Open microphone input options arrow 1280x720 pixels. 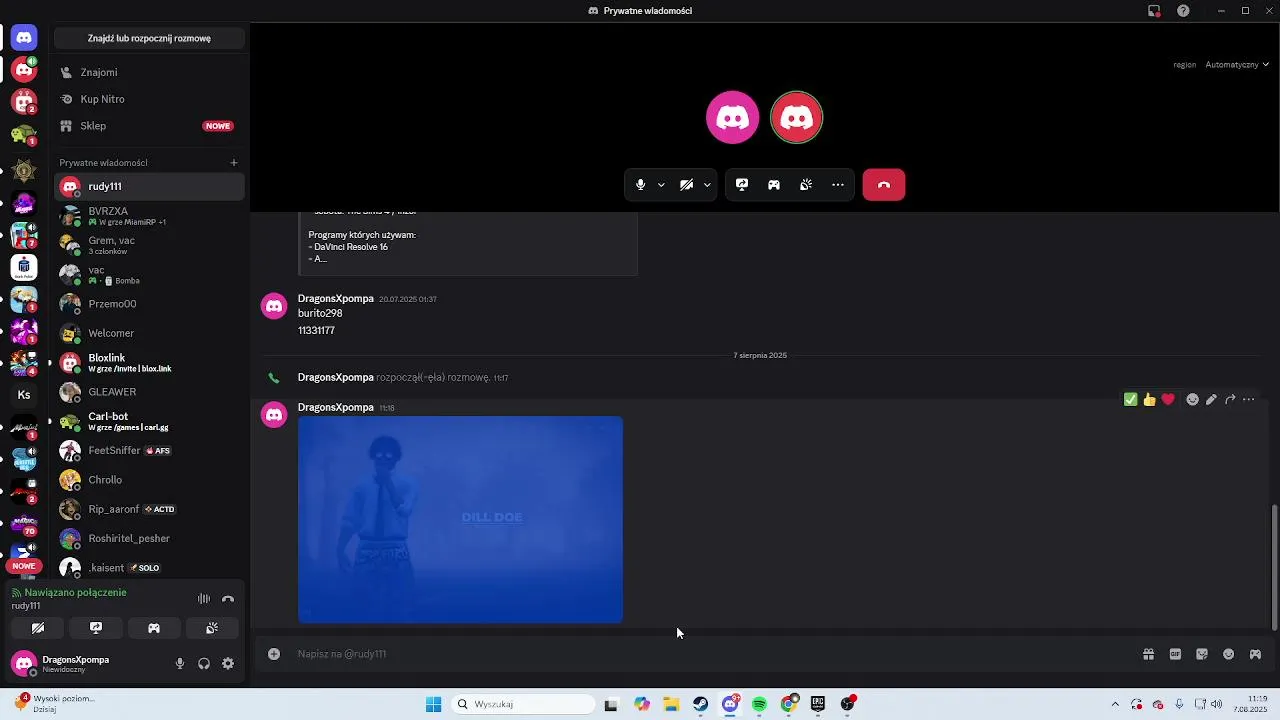coord(661,185)
